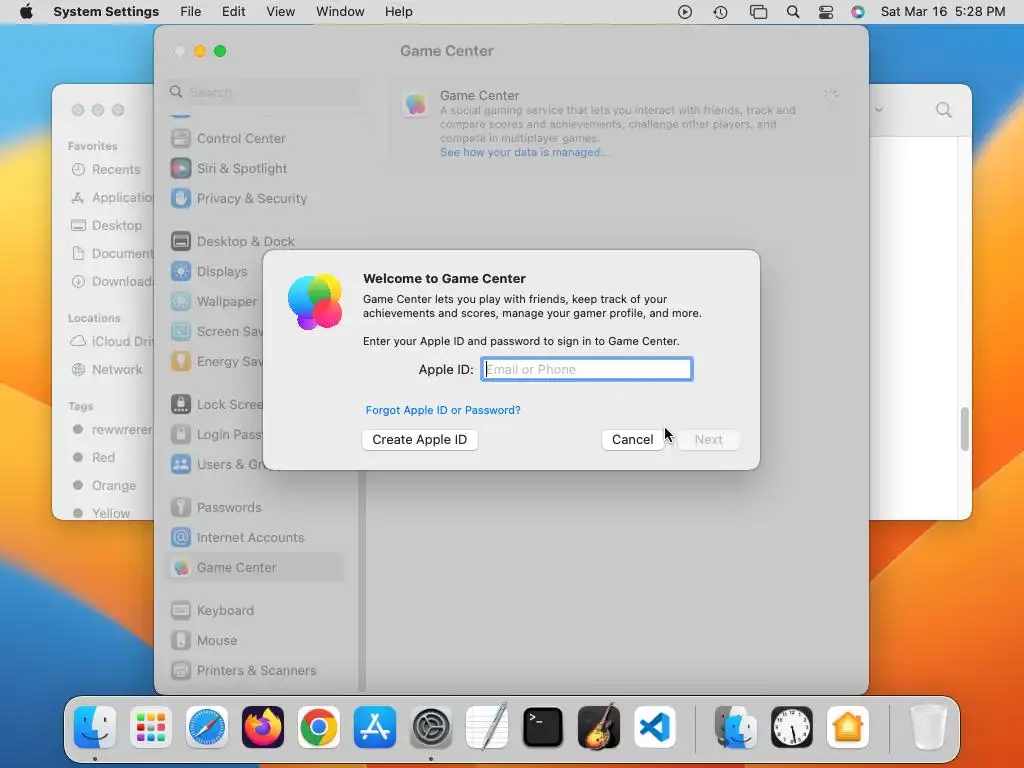The width and height of the screenshot is (1024, 768).
Task: Select Siri & Spotlight in sidebar
Action: [x=255, y=168]
